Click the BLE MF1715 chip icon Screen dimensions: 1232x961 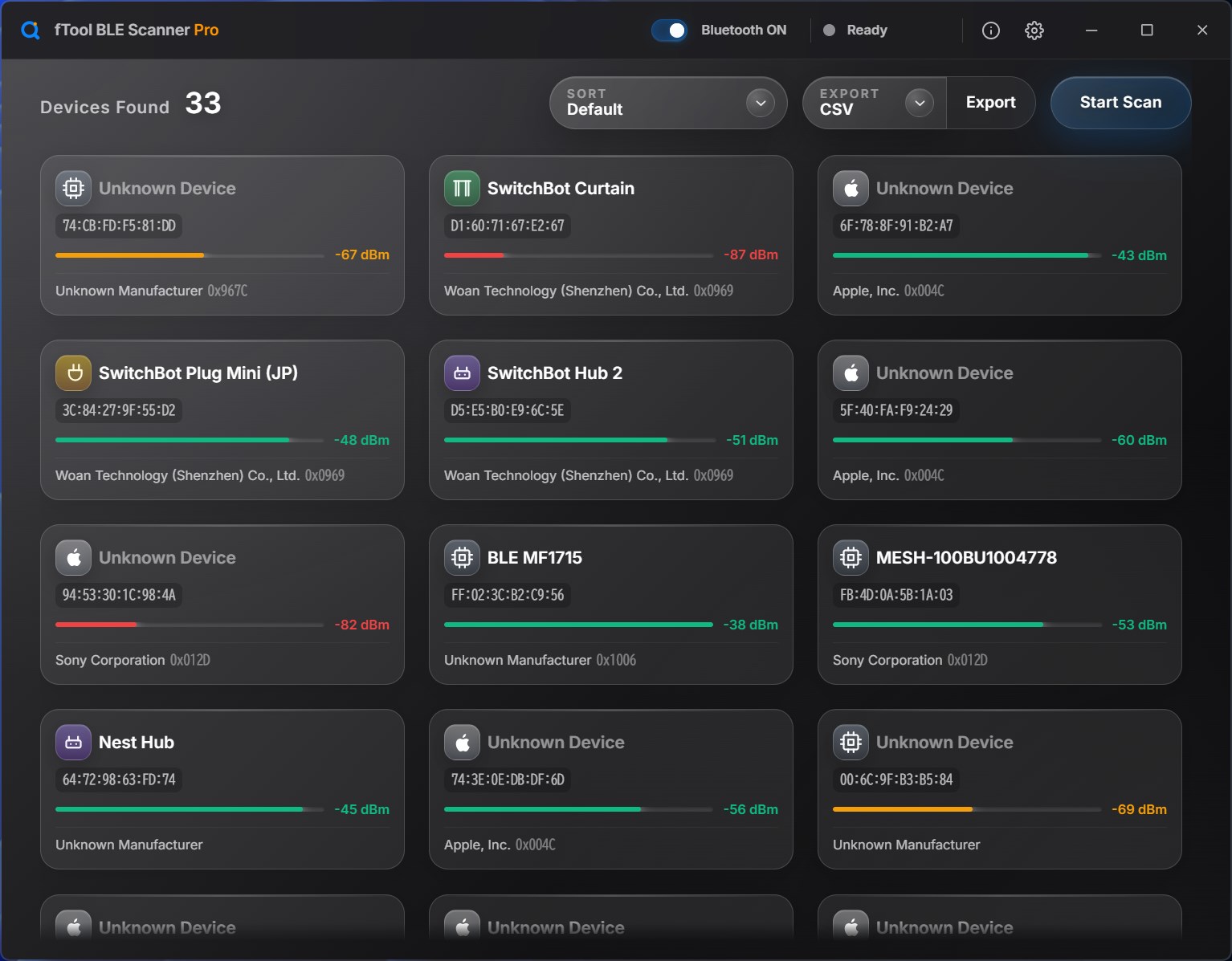tap(462, 558)
